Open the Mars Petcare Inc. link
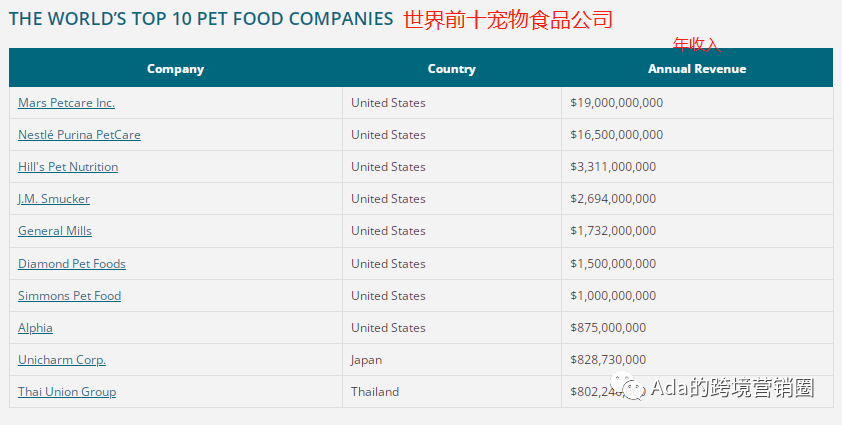The image size is (842, 425). (67, 103)
